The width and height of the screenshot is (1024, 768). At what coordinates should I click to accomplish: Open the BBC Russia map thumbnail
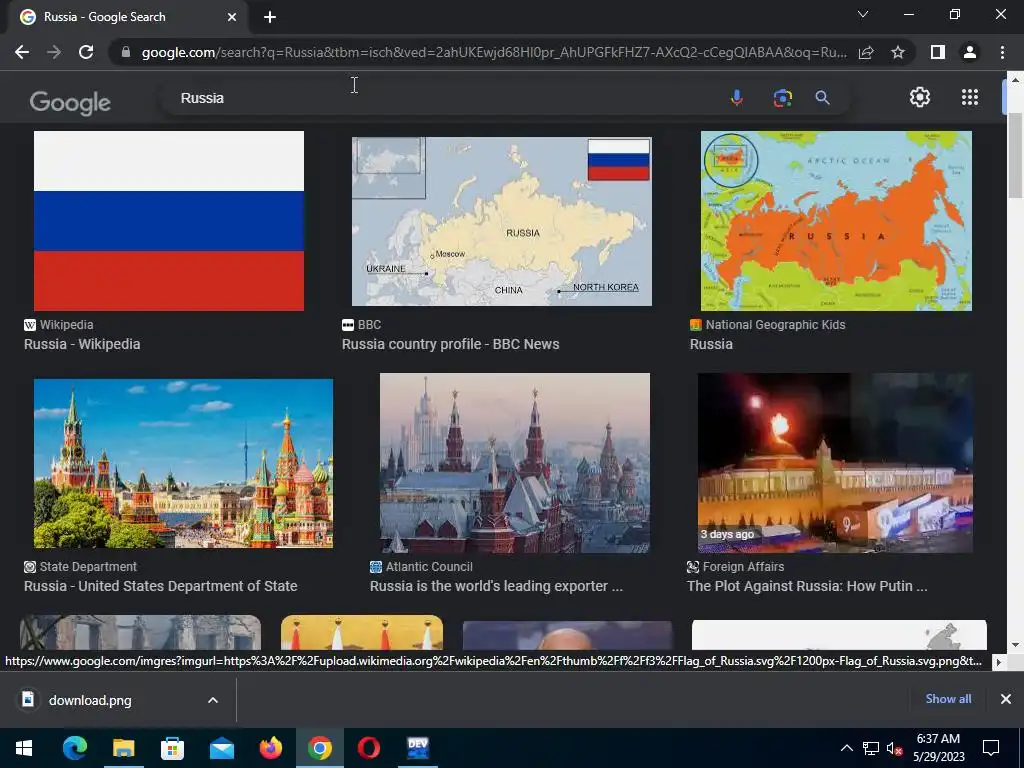(x=502, y=221)
